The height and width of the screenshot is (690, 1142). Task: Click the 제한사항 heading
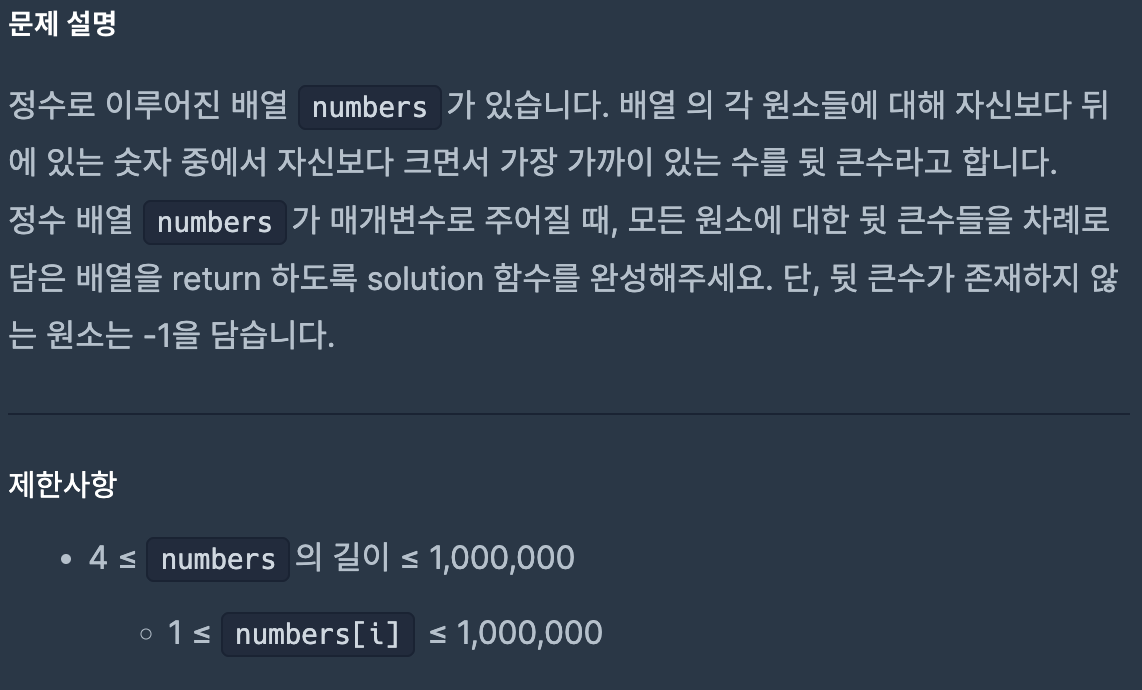coord(63,485)
